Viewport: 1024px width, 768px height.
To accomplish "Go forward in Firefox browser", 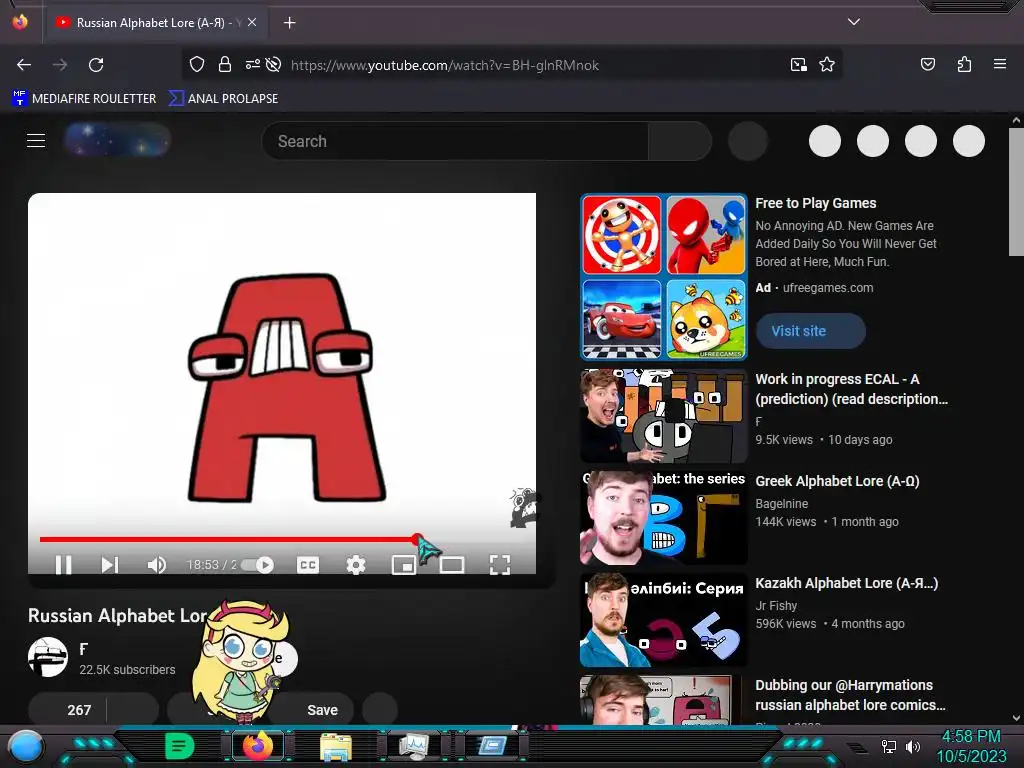I will coord(60,65).
